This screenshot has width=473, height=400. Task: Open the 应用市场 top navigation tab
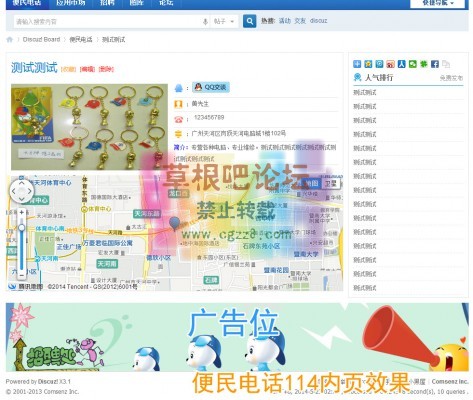click(x=71, y=3)
